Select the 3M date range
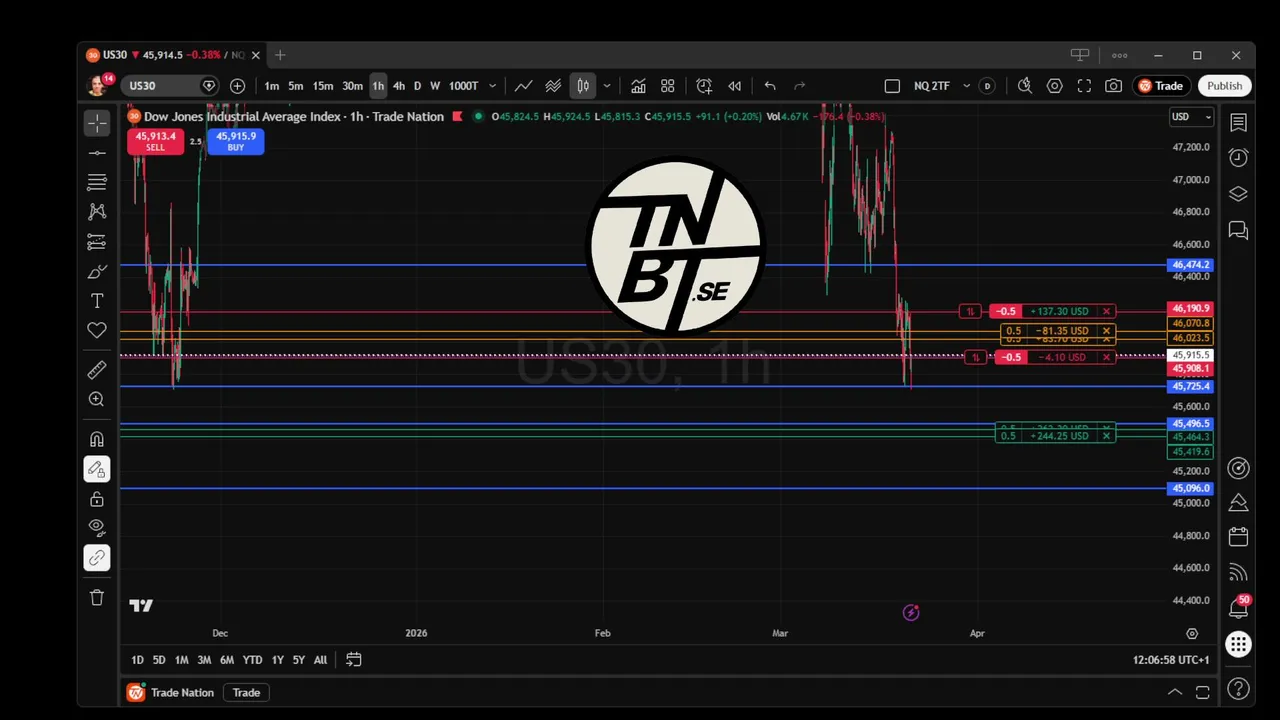Viewport: 1280px width, 720px height. coord(204,660)
